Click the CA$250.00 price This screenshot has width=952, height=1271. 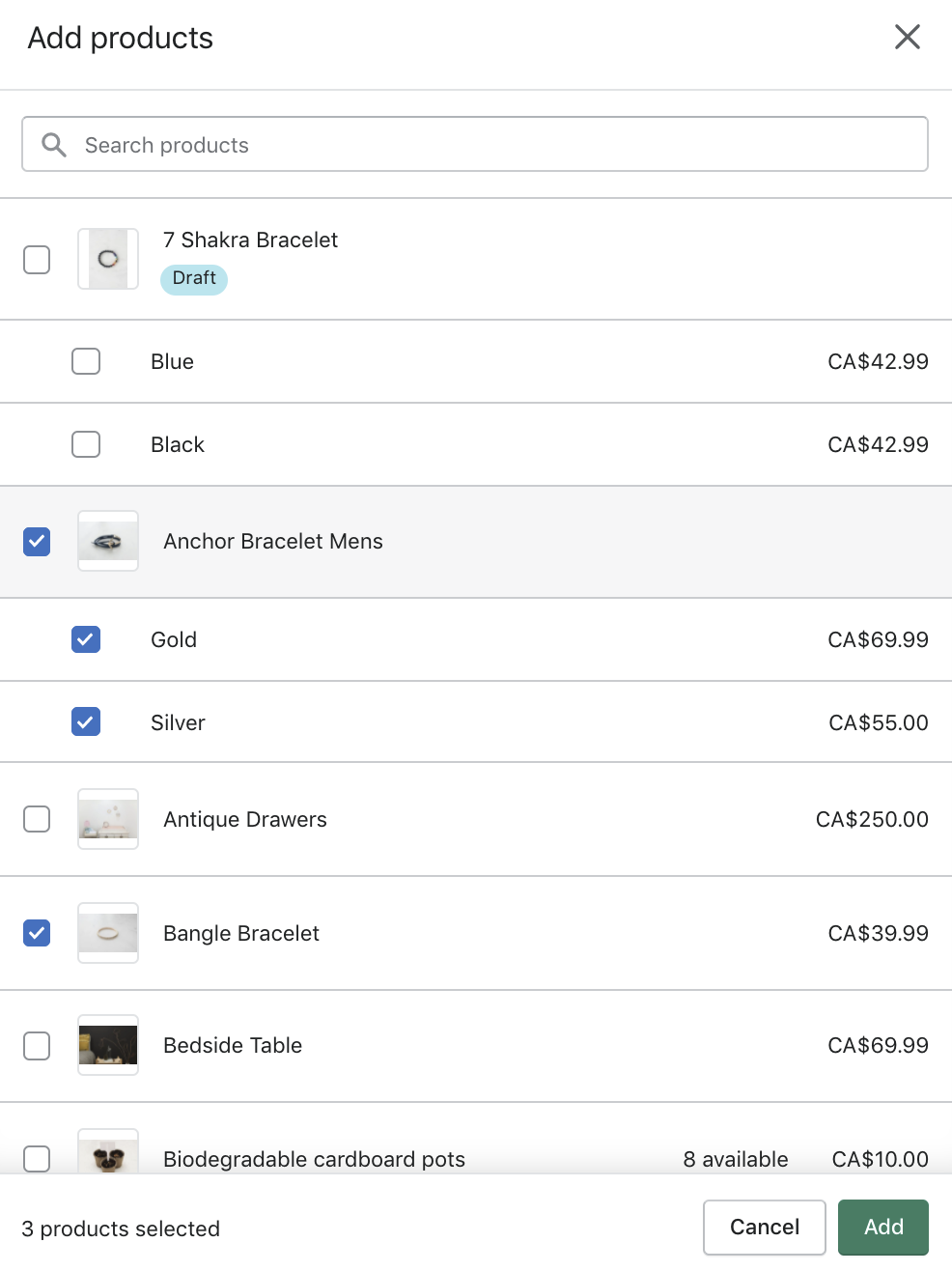[x=872, y=819]
